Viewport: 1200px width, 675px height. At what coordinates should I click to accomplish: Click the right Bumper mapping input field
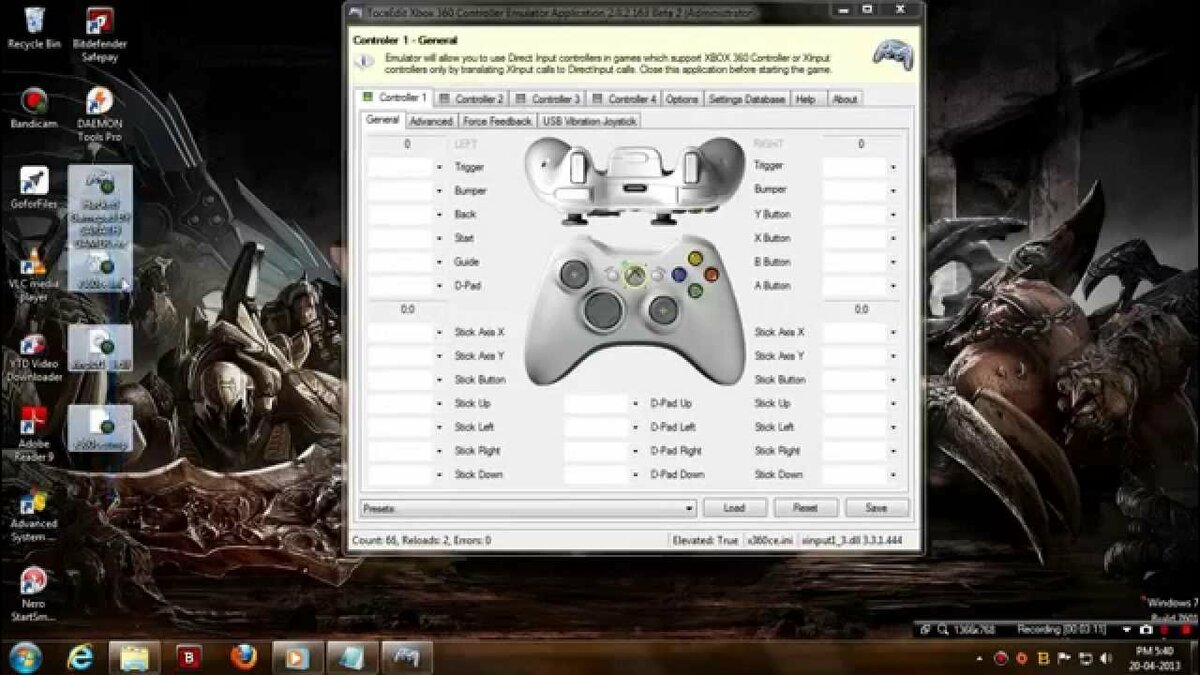point(854,191)
